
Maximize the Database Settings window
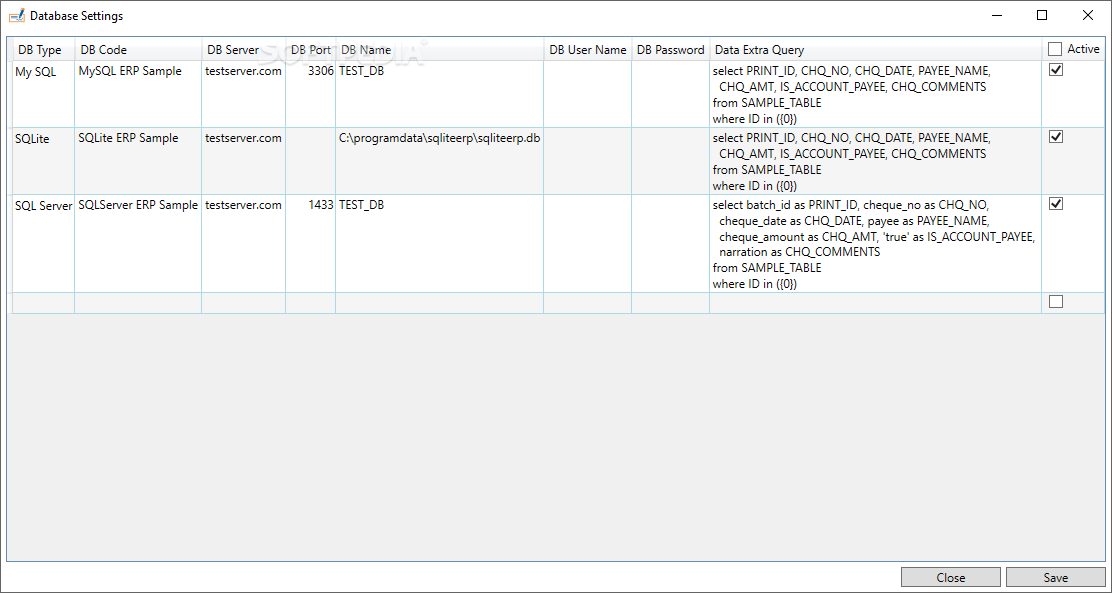(x=1042, y=15)
